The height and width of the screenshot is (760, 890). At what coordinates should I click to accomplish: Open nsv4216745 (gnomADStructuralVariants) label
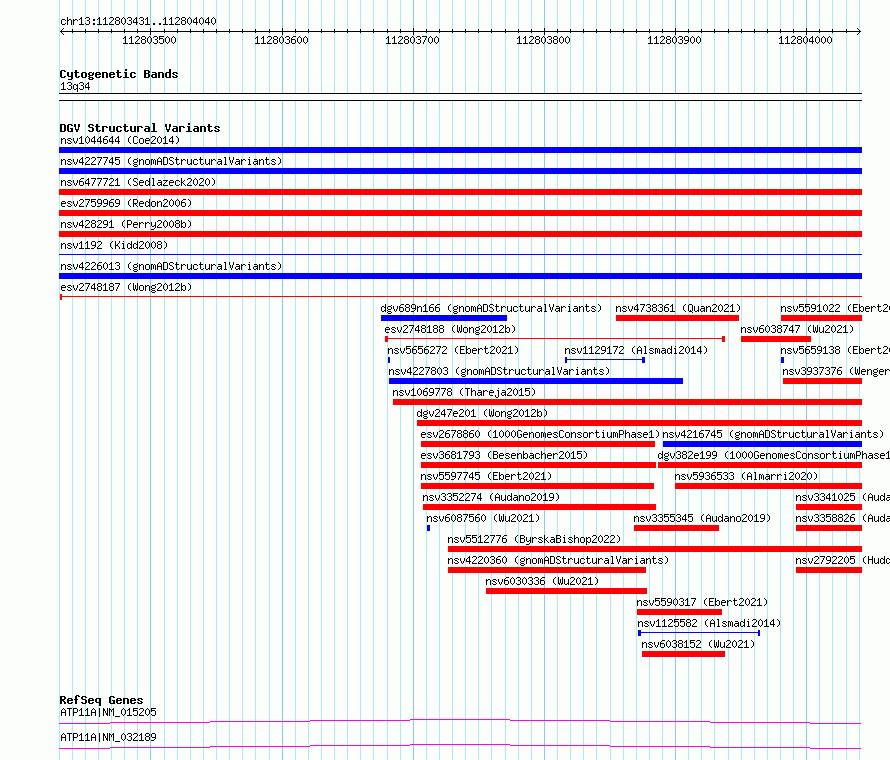coord(773,434)
